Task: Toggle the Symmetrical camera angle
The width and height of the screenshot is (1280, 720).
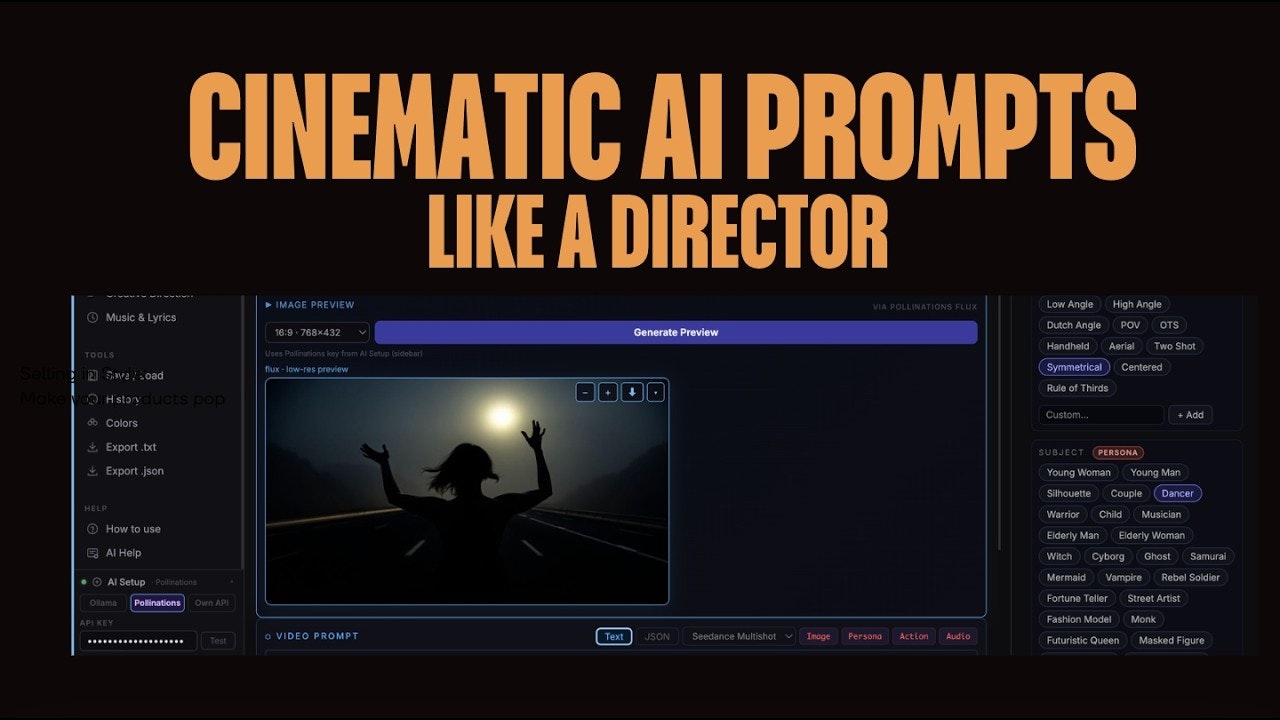Action: pyautogui.click(x=1074, y=367)
